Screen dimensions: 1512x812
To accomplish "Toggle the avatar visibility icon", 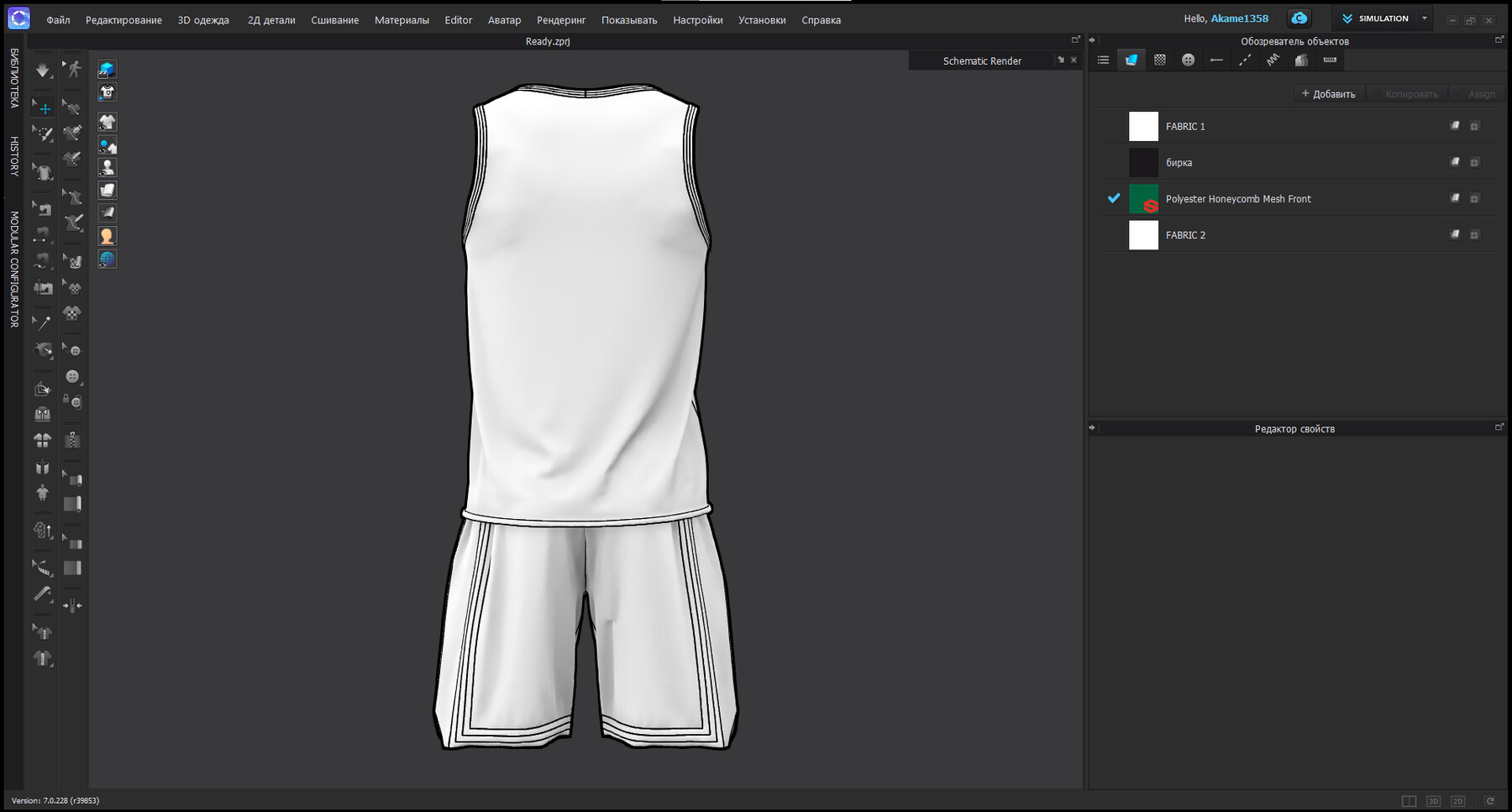I will (107, 167).
